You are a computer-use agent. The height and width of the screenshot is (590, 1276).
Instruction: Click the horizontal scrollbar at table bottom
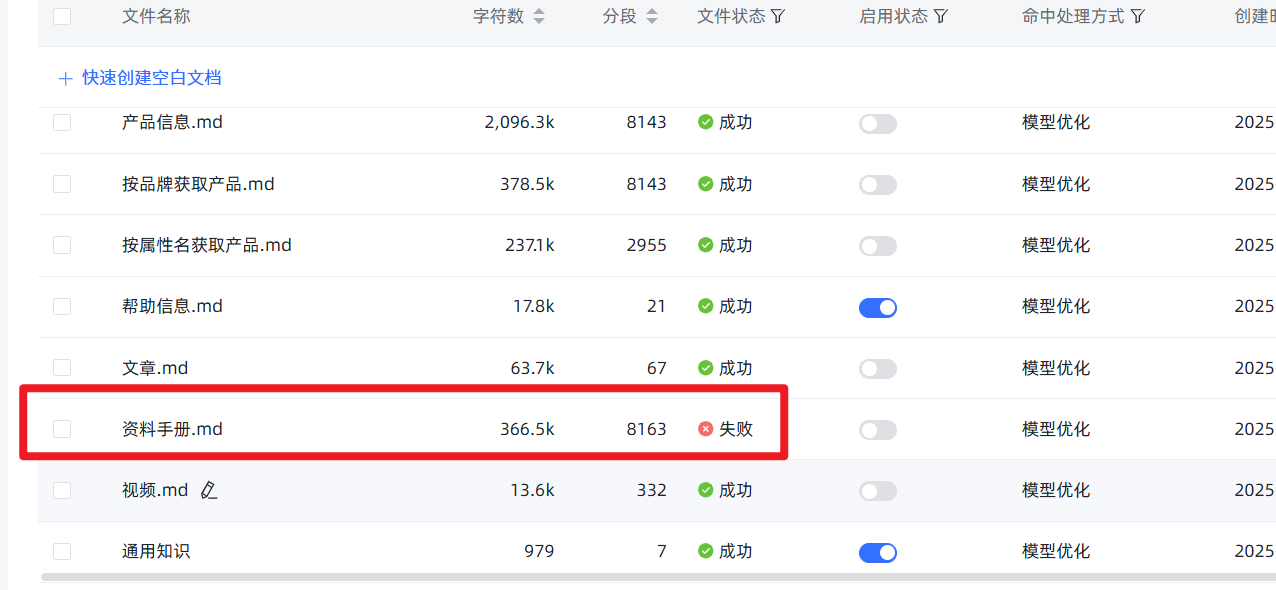point(658,577)
